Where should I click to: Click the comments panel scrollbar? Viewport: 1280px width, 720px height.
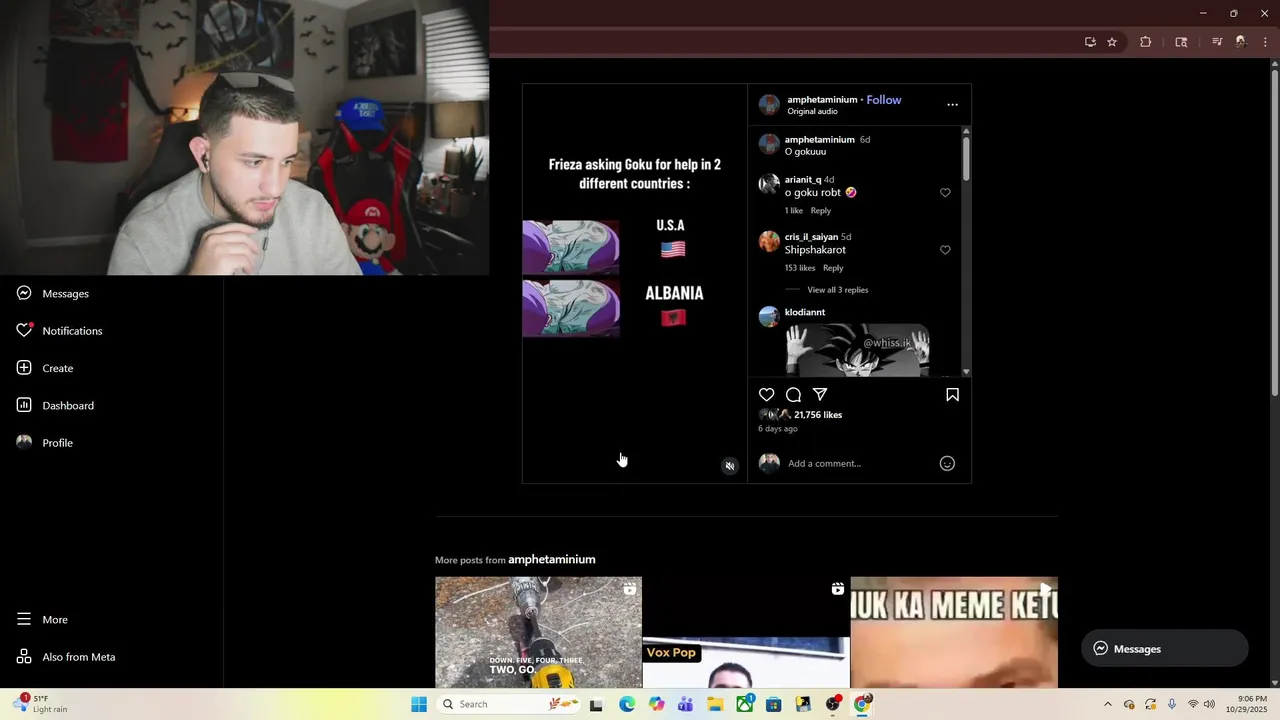pyautogui.click(x=966, y=158)
